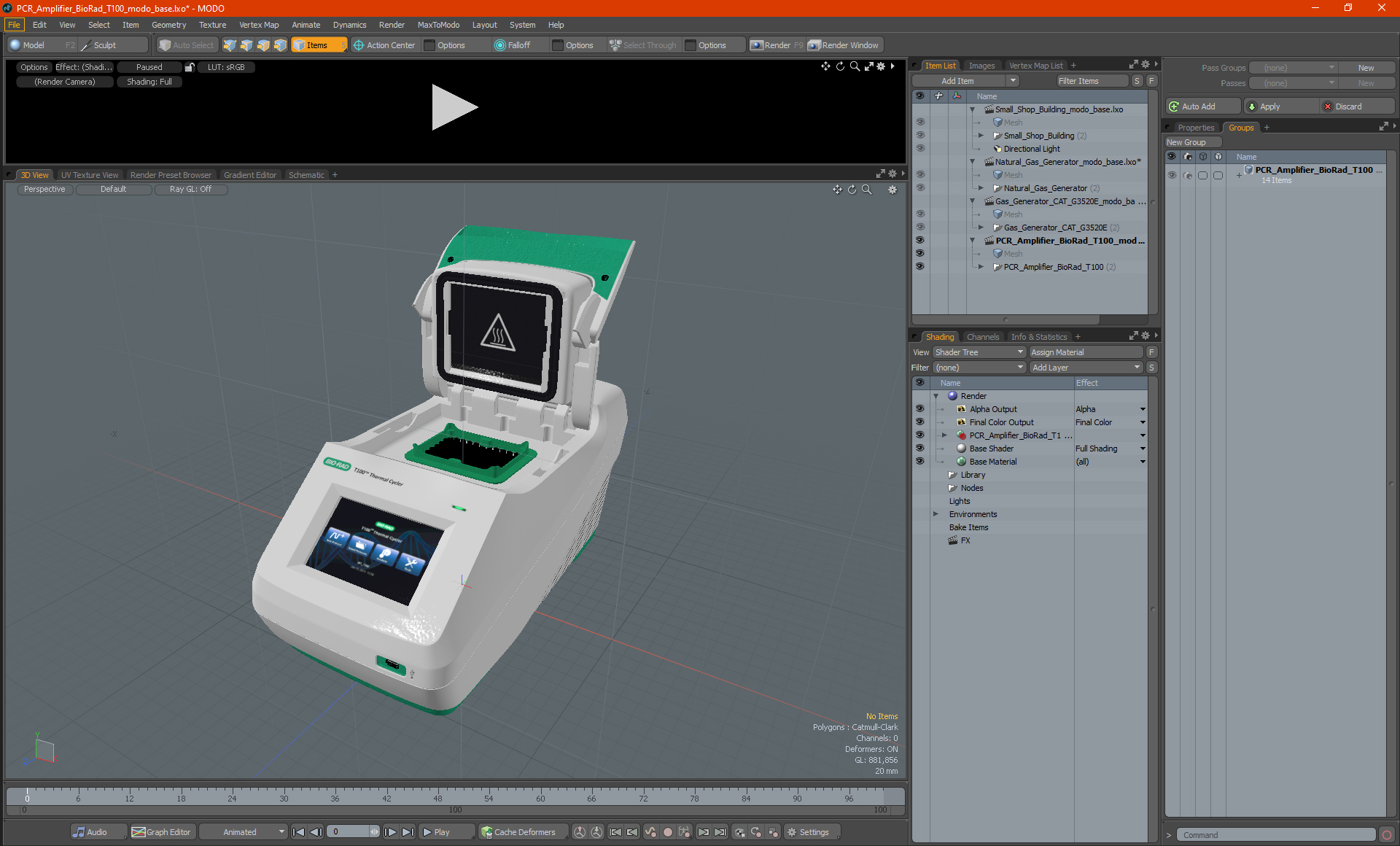Switch to Channels tab
Screen dimensions: 1400x846
click(x=983, y=337)
